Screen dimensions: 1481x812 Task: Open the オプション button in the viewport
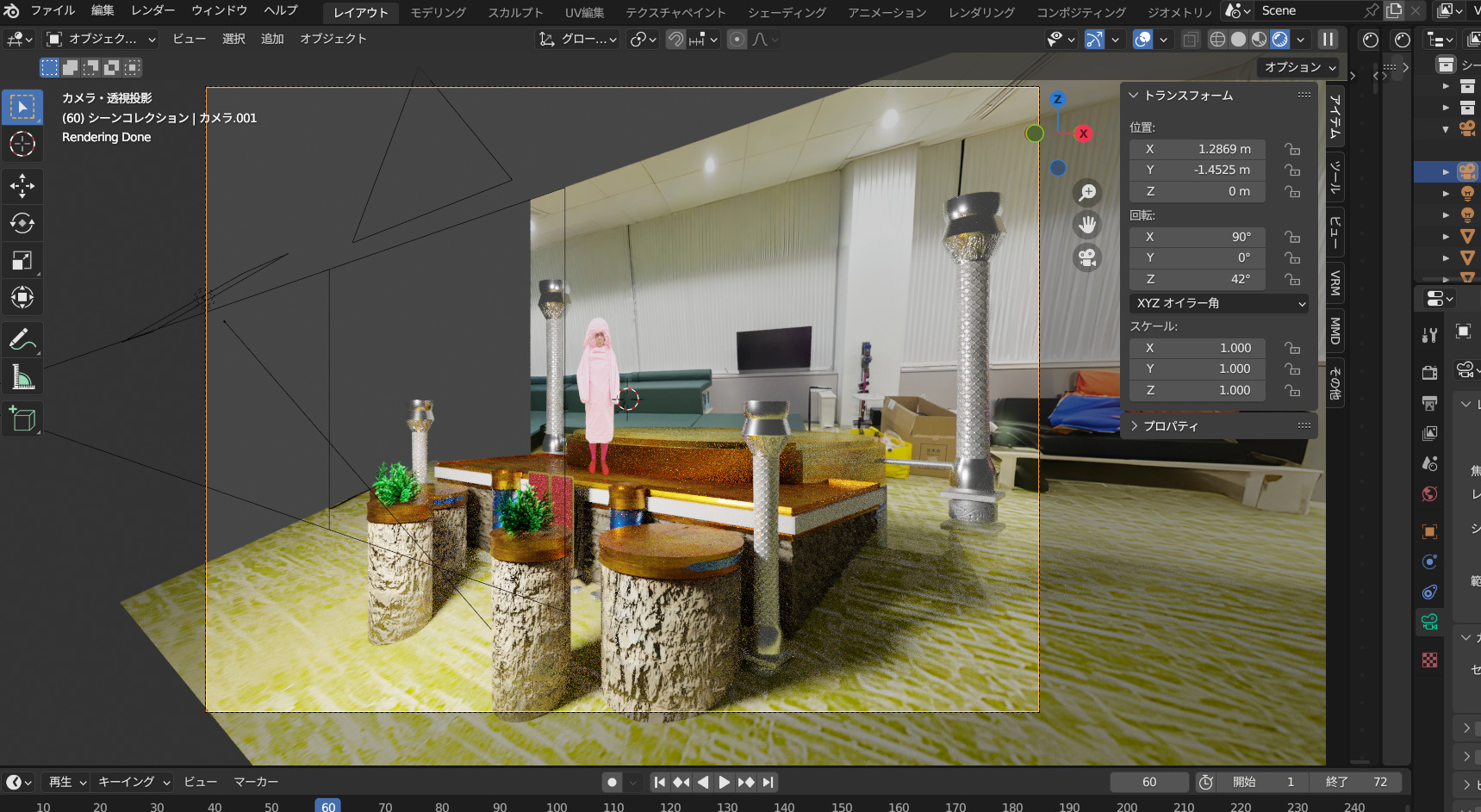click(1299, 67)
